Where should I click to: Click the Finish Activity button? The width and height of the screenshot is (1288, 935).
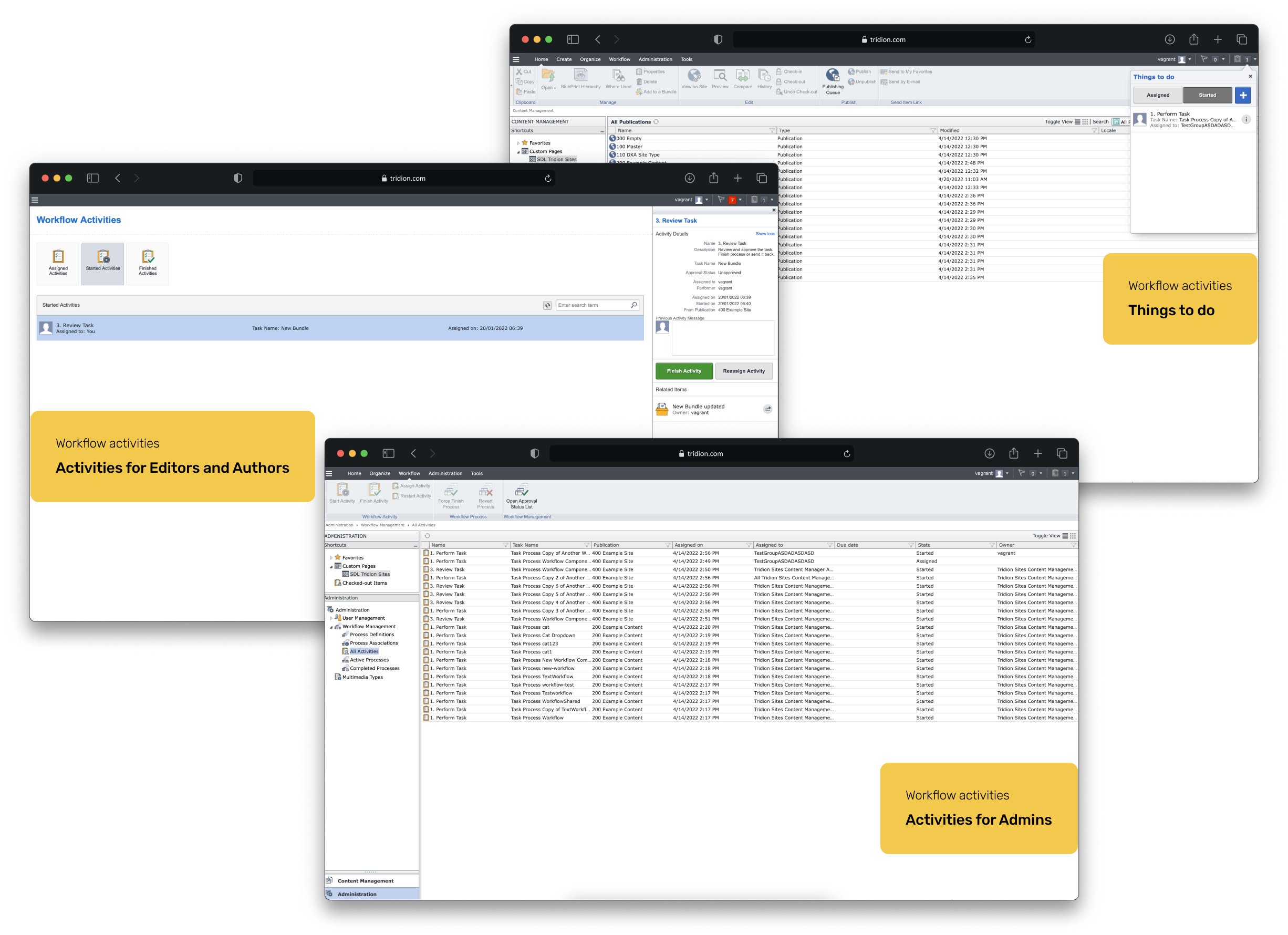(684, 371)
